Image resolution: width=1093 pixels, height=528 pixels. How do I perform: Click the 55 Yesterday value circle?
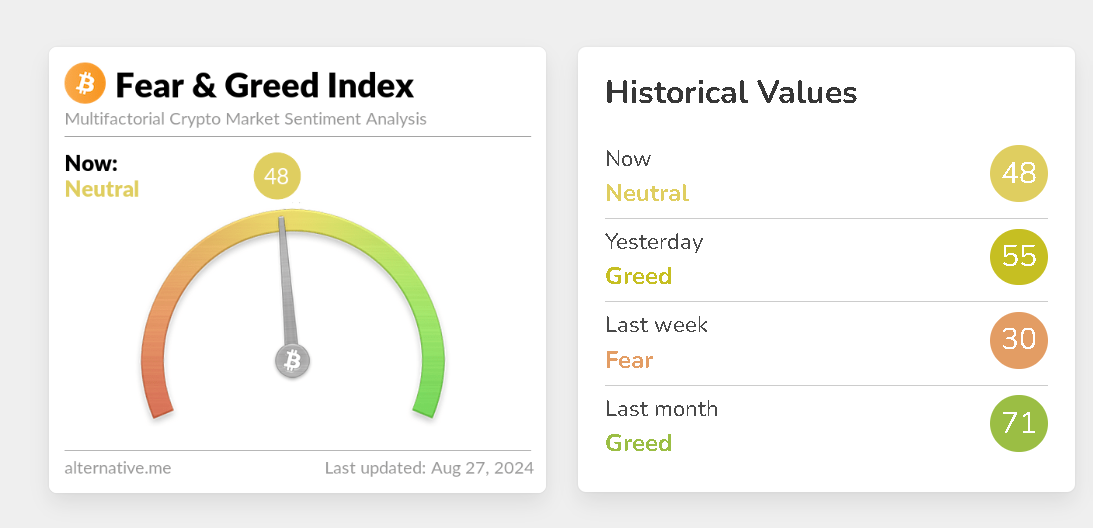point(1018,257)
